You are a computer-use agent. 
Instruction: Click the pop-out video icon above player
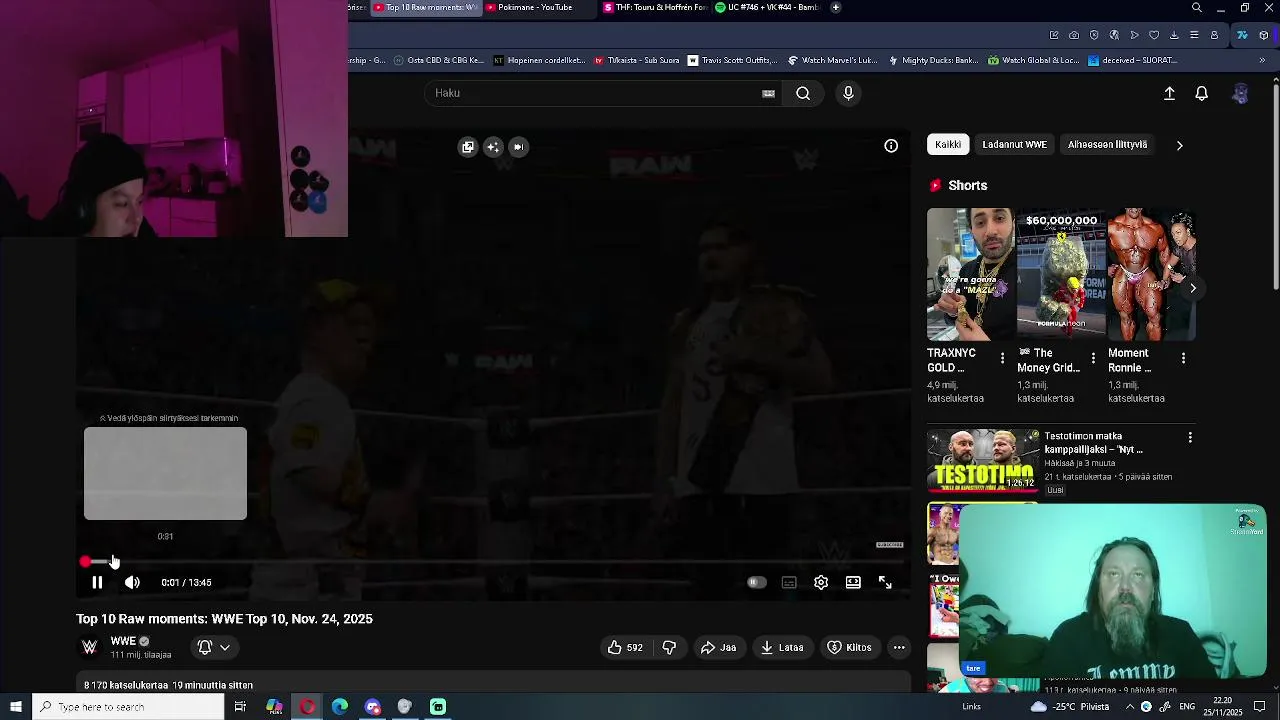point(467,147)
